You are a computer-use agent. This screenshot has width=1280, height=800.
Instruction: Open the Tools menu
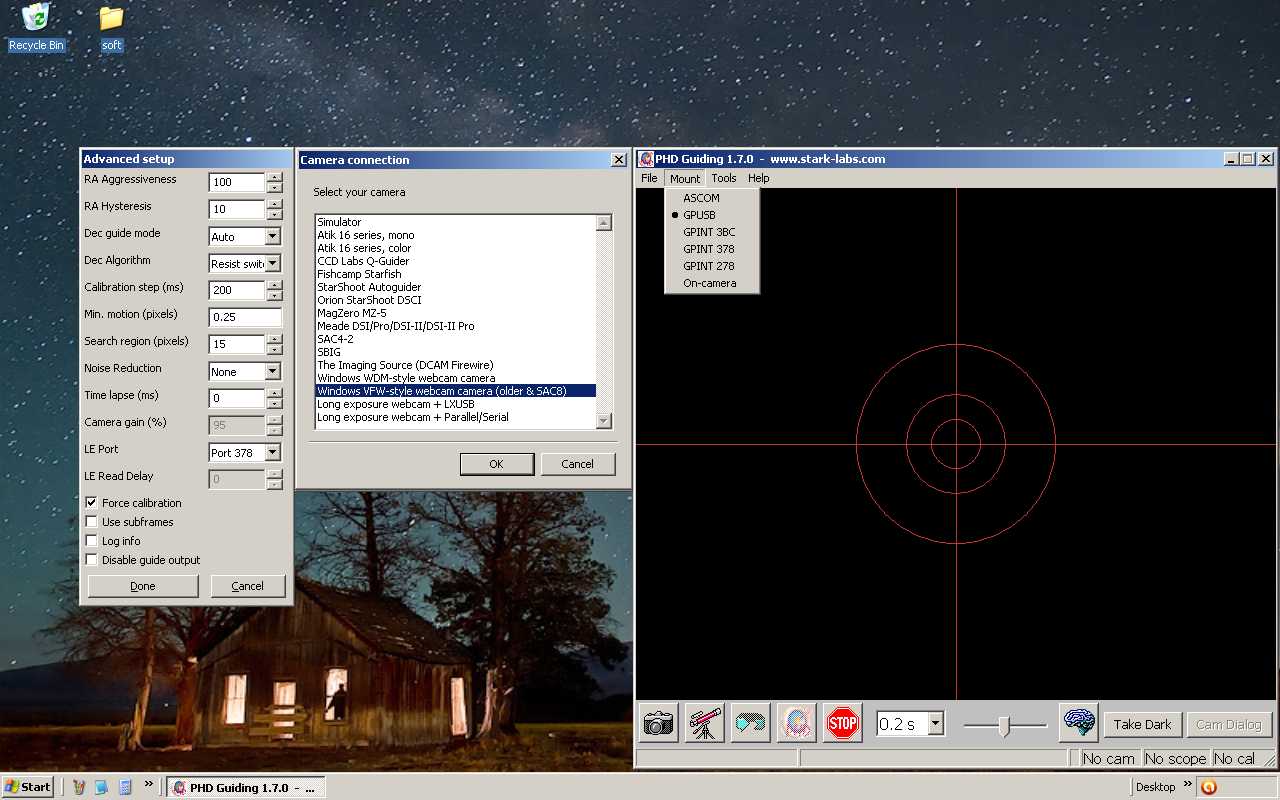pyautogui.click(x=724, y=178)
